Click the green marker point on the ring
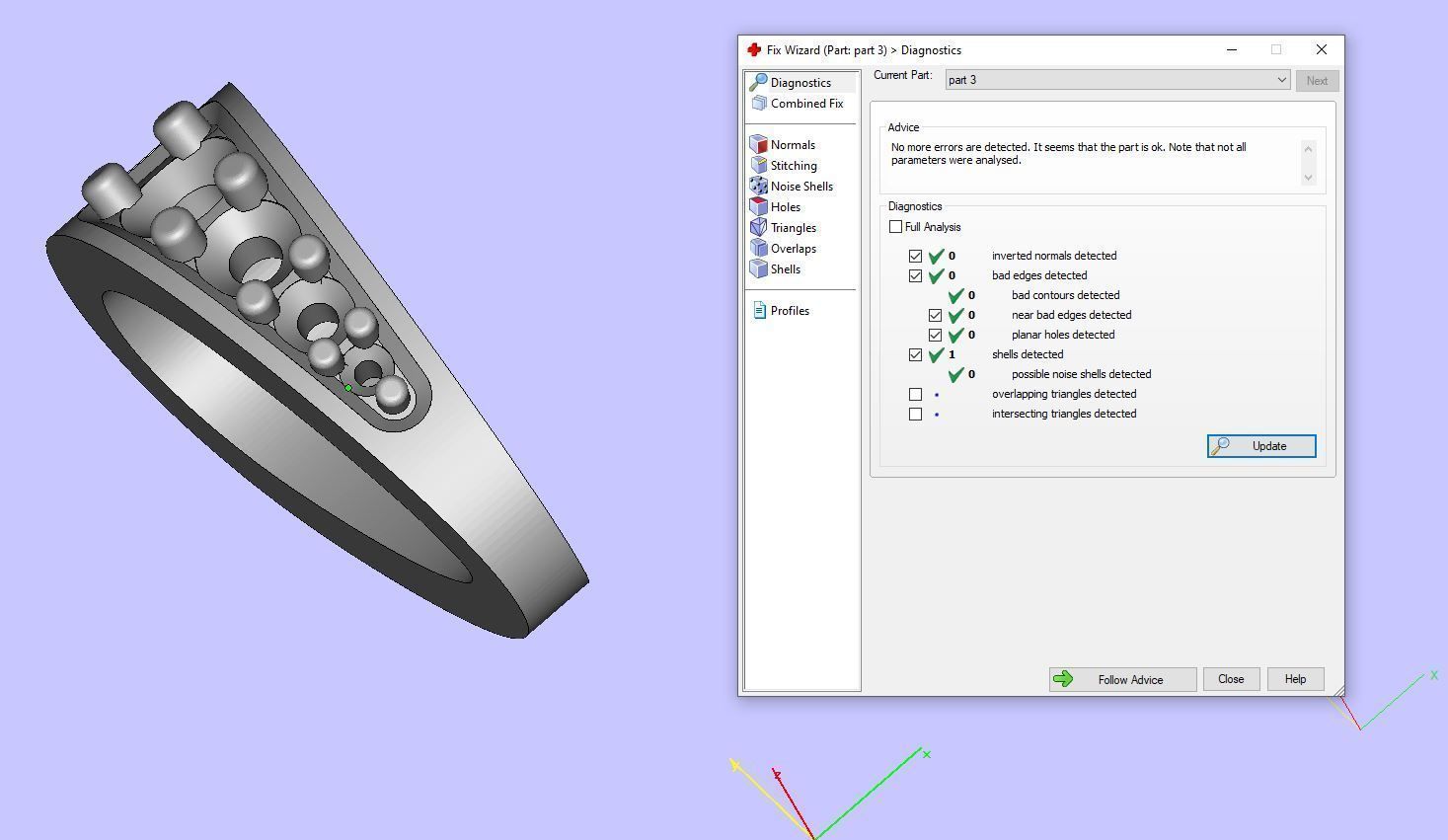The height and width of the screenshot is (840, 1448). (x=347, y=389)
